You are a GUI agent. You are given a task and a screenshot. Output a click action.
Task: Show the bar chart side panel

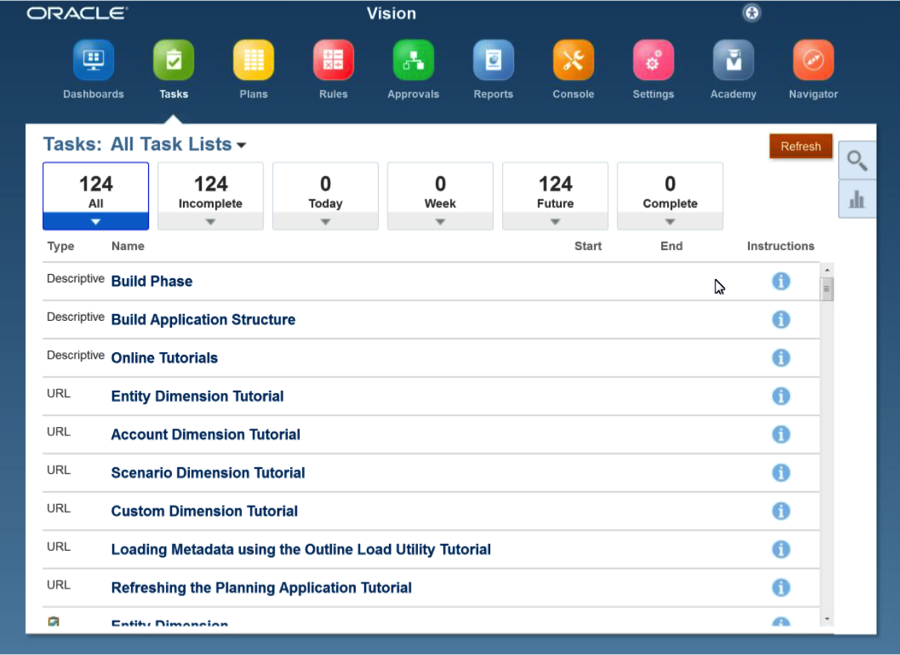(x=857, y=200)
